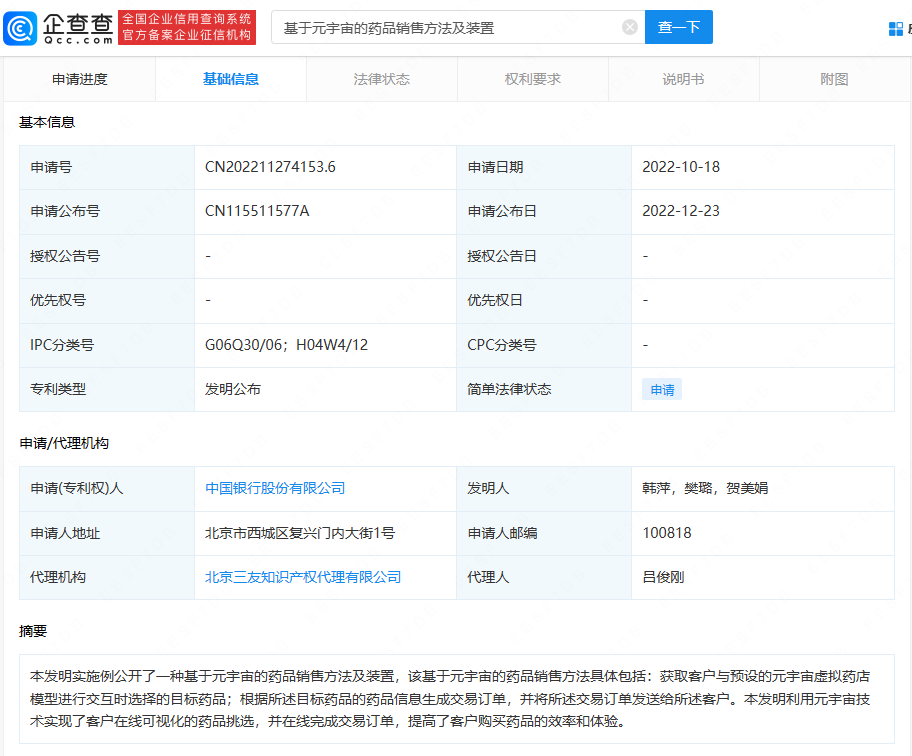Click the 查一下 search button
Viewport: 912px width, 756px height.
click(x=679, y=28)
